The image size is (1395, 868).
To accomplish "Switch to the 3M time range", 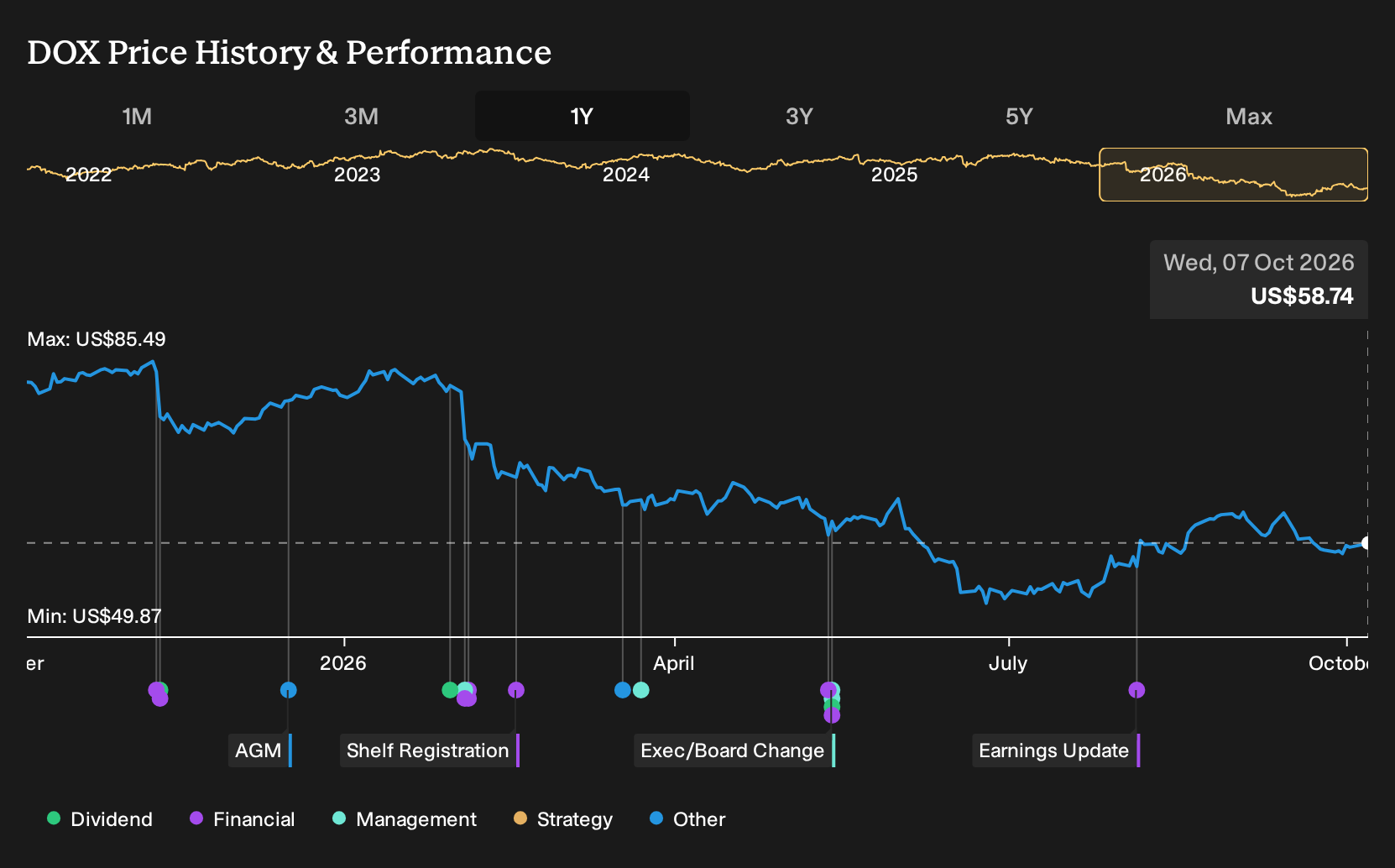I will [x=361, y=116].
